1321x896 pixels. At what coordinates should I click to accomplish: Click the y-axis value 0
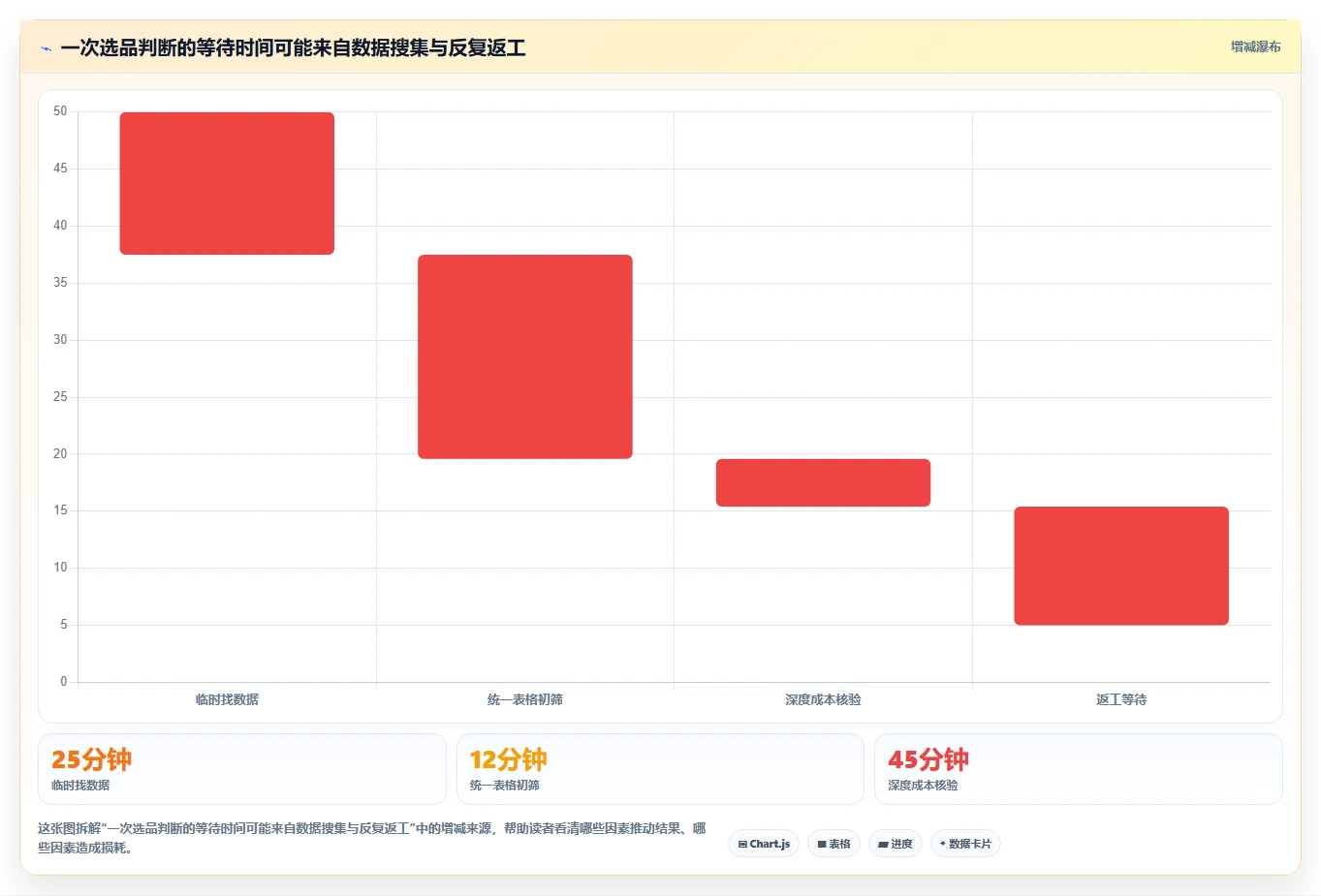64,682
